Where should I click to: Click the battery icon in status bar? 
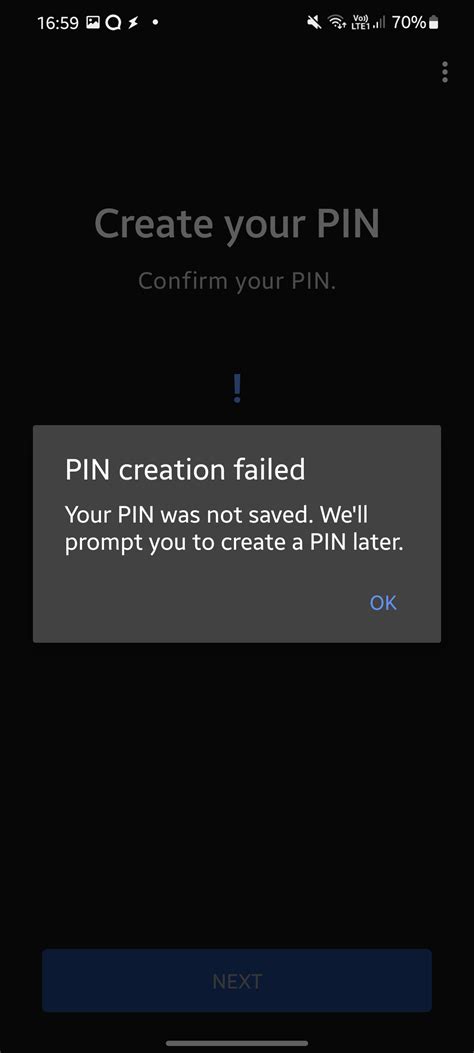[434, 23]
